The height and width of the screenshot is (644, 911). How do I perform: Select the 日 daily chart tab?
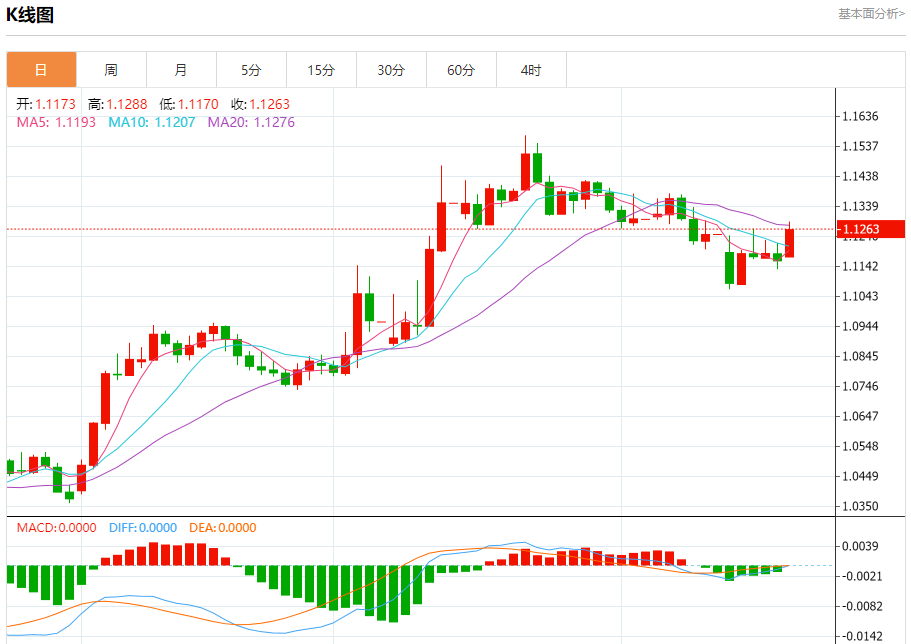point(41,70)
